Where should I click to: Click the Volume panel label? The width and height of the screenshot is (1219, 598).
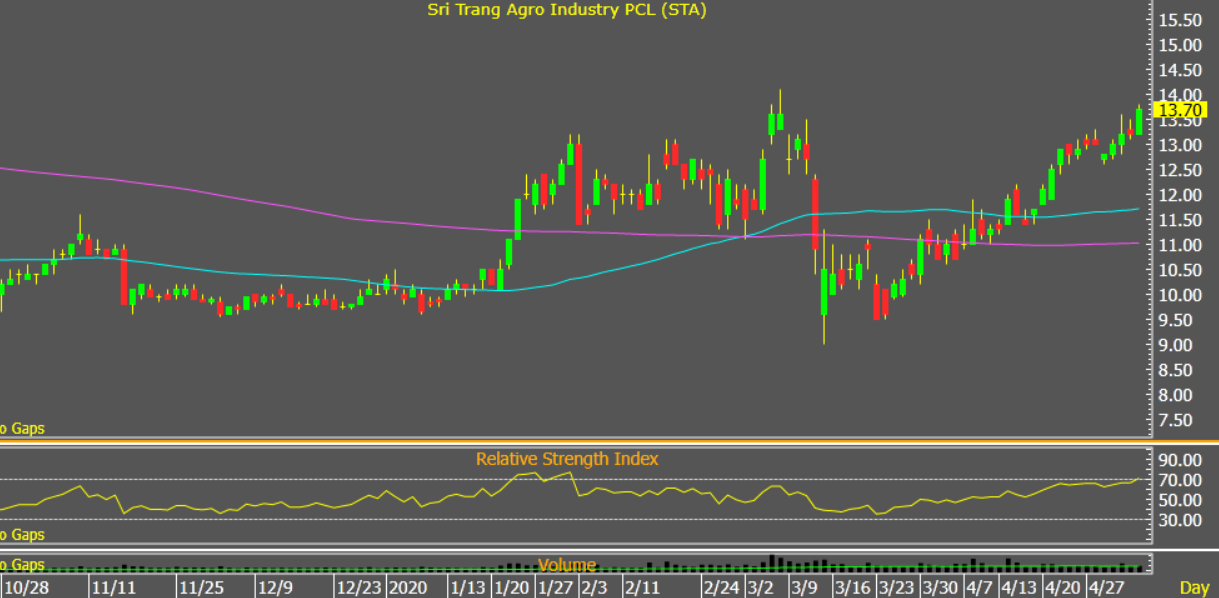point(567,566)
